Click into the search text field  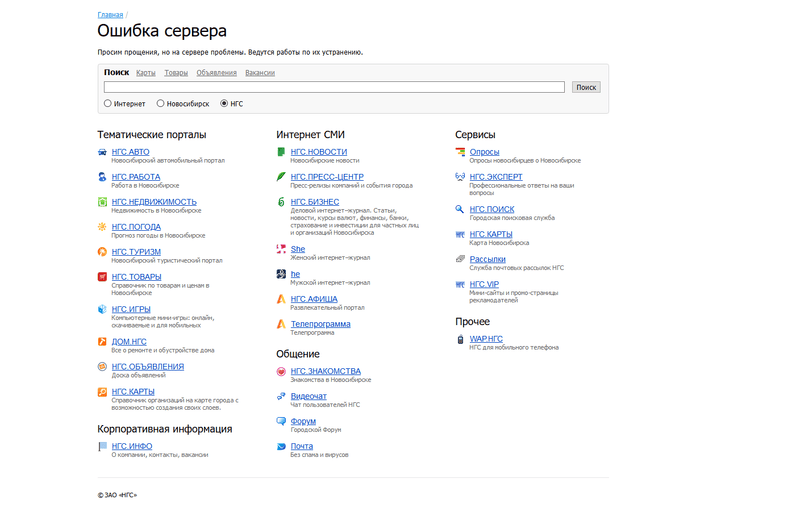click(334, 87)
